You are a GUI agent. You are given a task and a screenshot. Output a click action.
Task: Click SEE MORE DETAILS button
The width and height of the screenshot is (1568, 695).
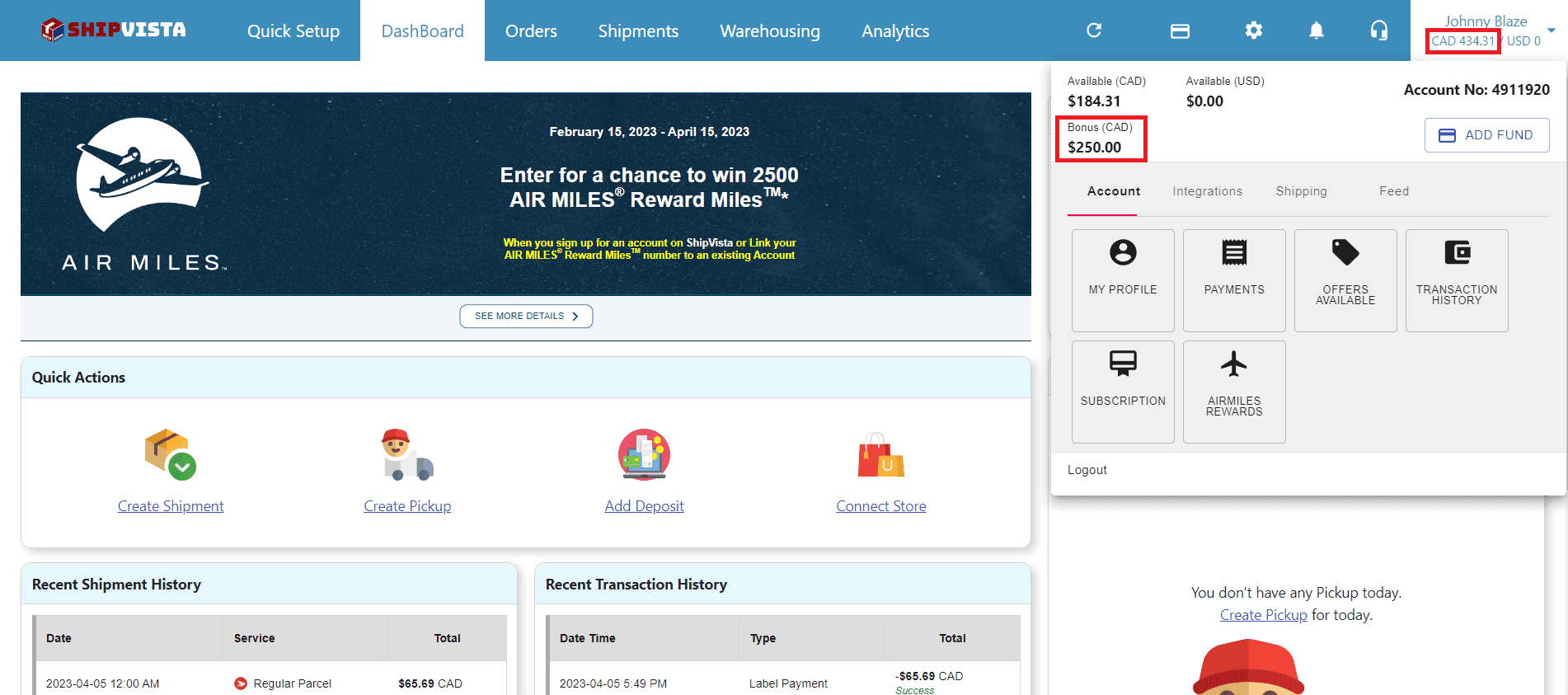point(526,316)
